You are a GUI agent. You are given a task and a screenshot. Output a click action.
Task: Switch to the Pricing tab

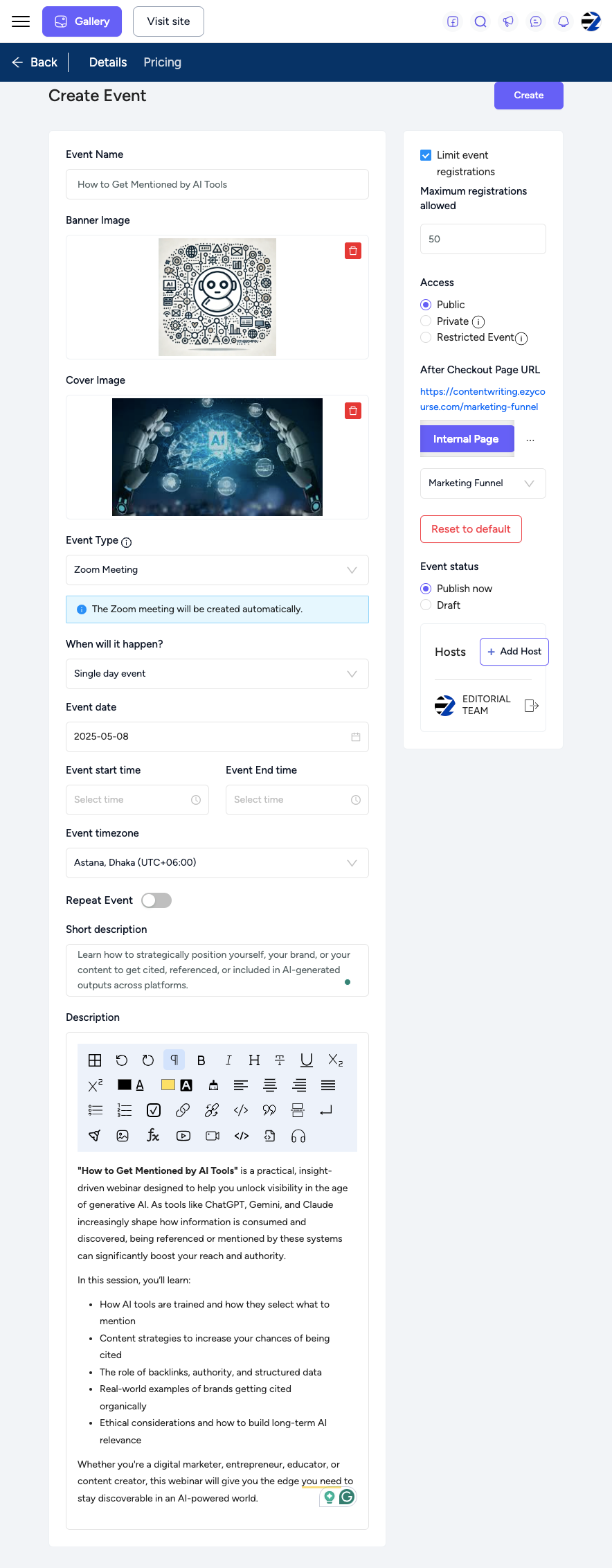click(163, 62)
